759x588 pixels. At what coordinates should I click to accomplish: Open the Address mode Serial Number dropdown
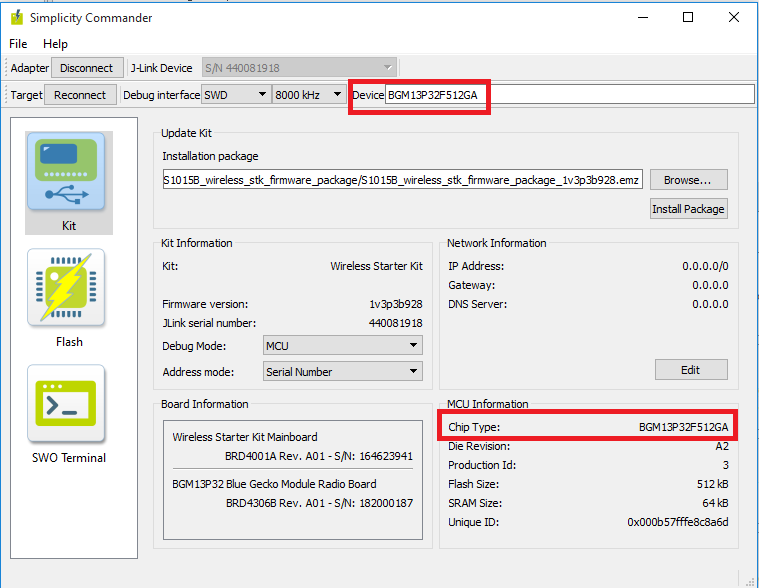pyautogui.click(x=342, y=371)
